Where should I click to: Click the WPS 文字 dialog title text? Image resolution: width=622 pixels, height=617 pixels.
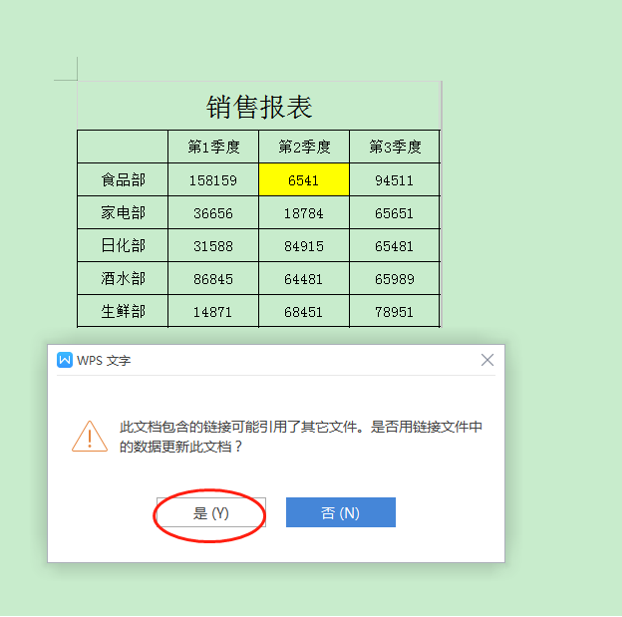coord(104,360)
